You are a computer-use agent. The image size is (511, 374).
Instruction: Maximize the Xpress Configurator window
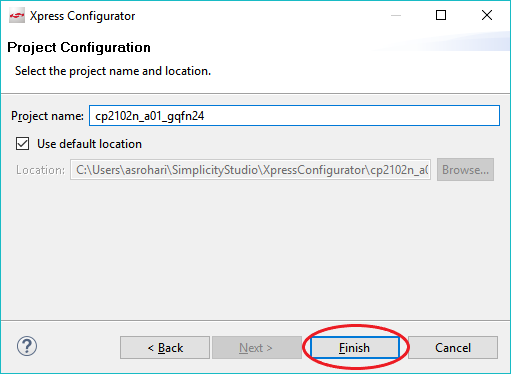pos(441,15)
